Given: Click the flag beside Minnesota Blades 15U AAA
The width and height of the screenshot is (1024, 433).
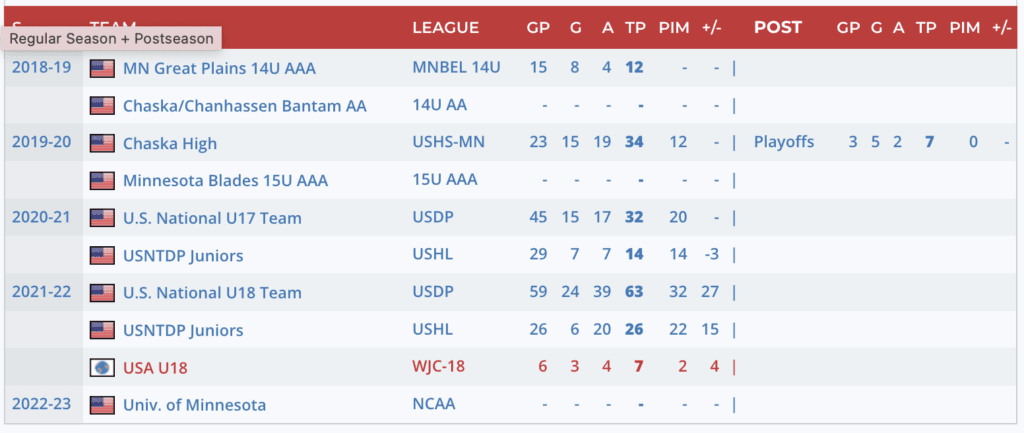Looking at the screenshot, I should tap(102, 181).
